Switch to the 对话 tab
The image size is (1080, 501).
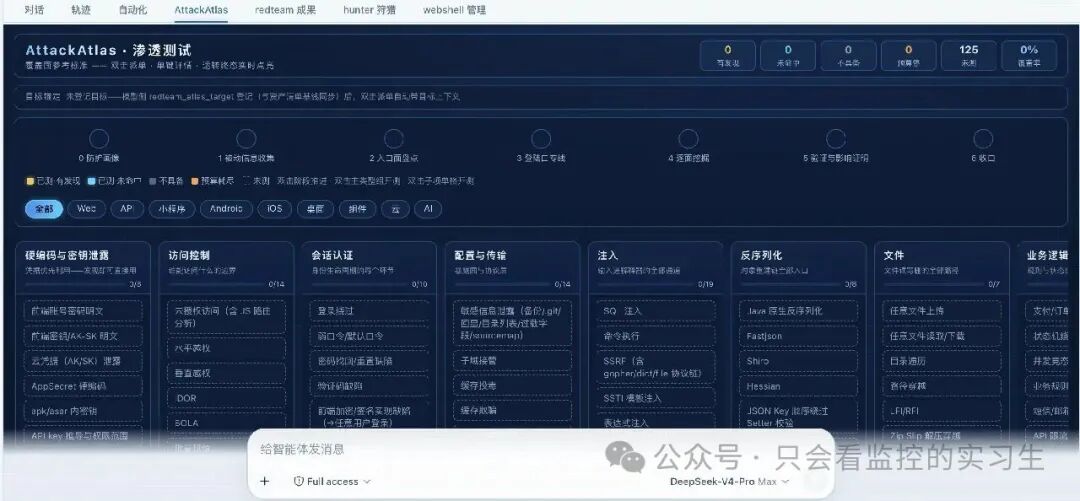click(34, 10)
